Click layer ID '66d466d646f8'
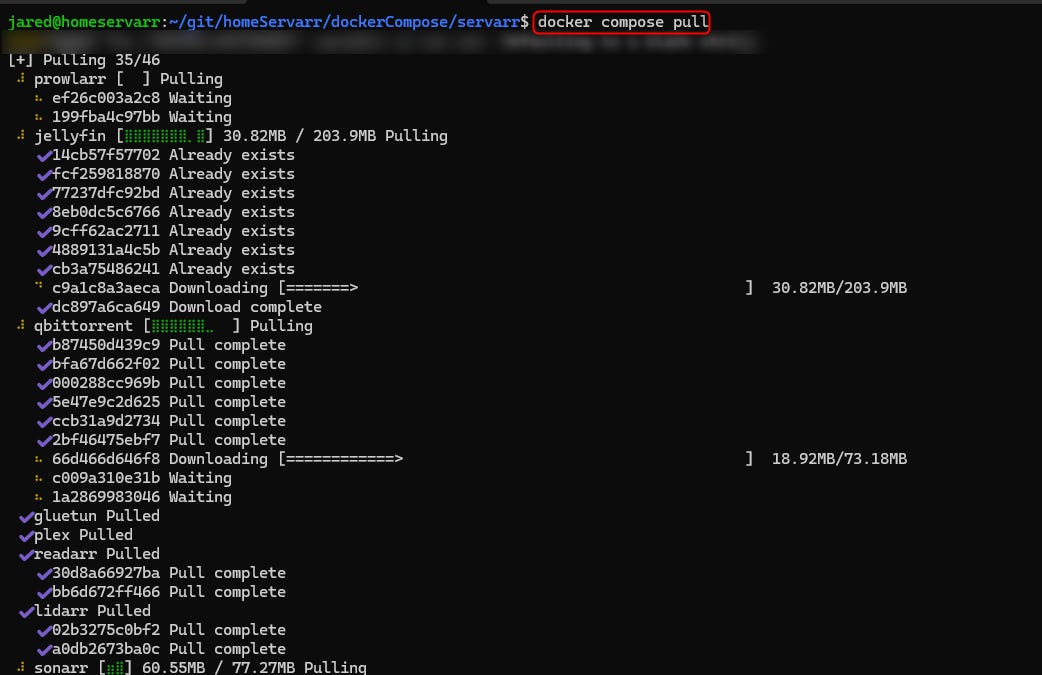Screen dimensions: 1042x675 pyautogui.click(x=106, y=458)
